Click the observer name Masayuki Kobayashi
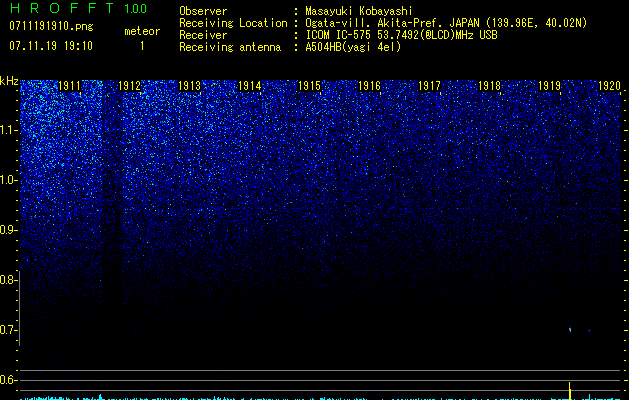Image resolution: width=629 pixels, height=400 pixels. [359, 11]
